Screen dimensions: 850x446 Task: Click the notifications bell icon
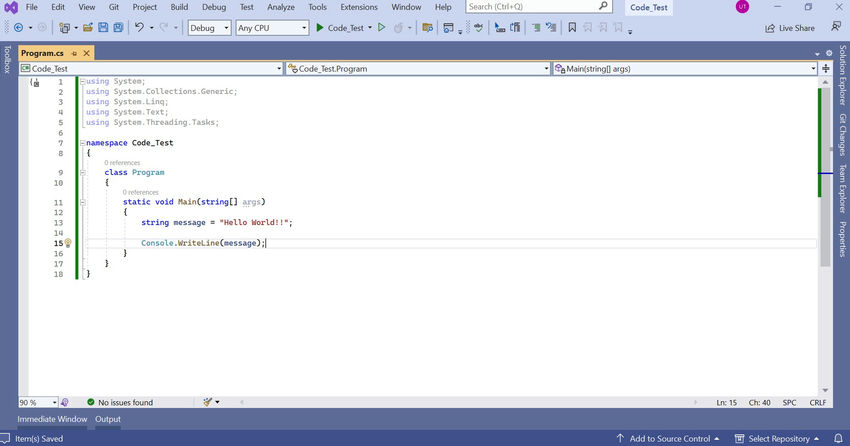(838, 438)
